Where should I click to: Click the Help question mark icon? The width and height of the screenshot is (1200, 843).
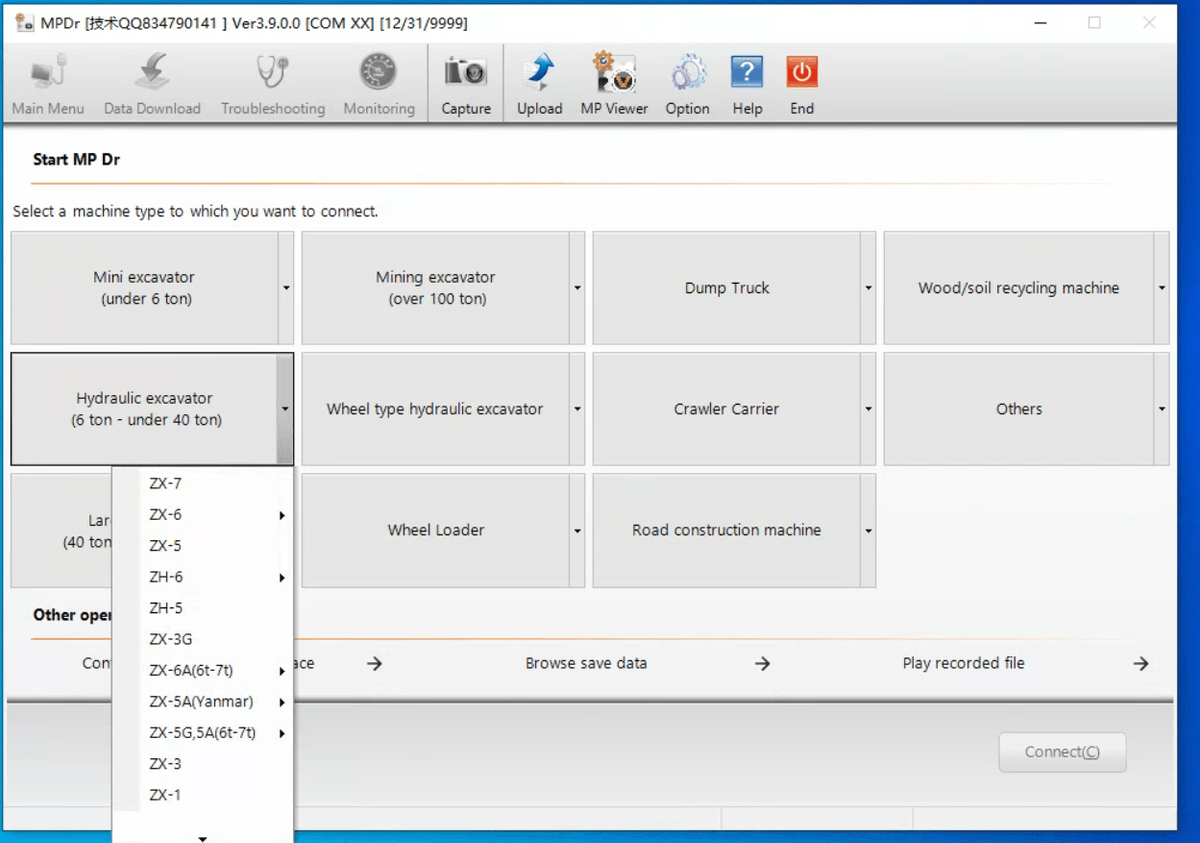747,74
